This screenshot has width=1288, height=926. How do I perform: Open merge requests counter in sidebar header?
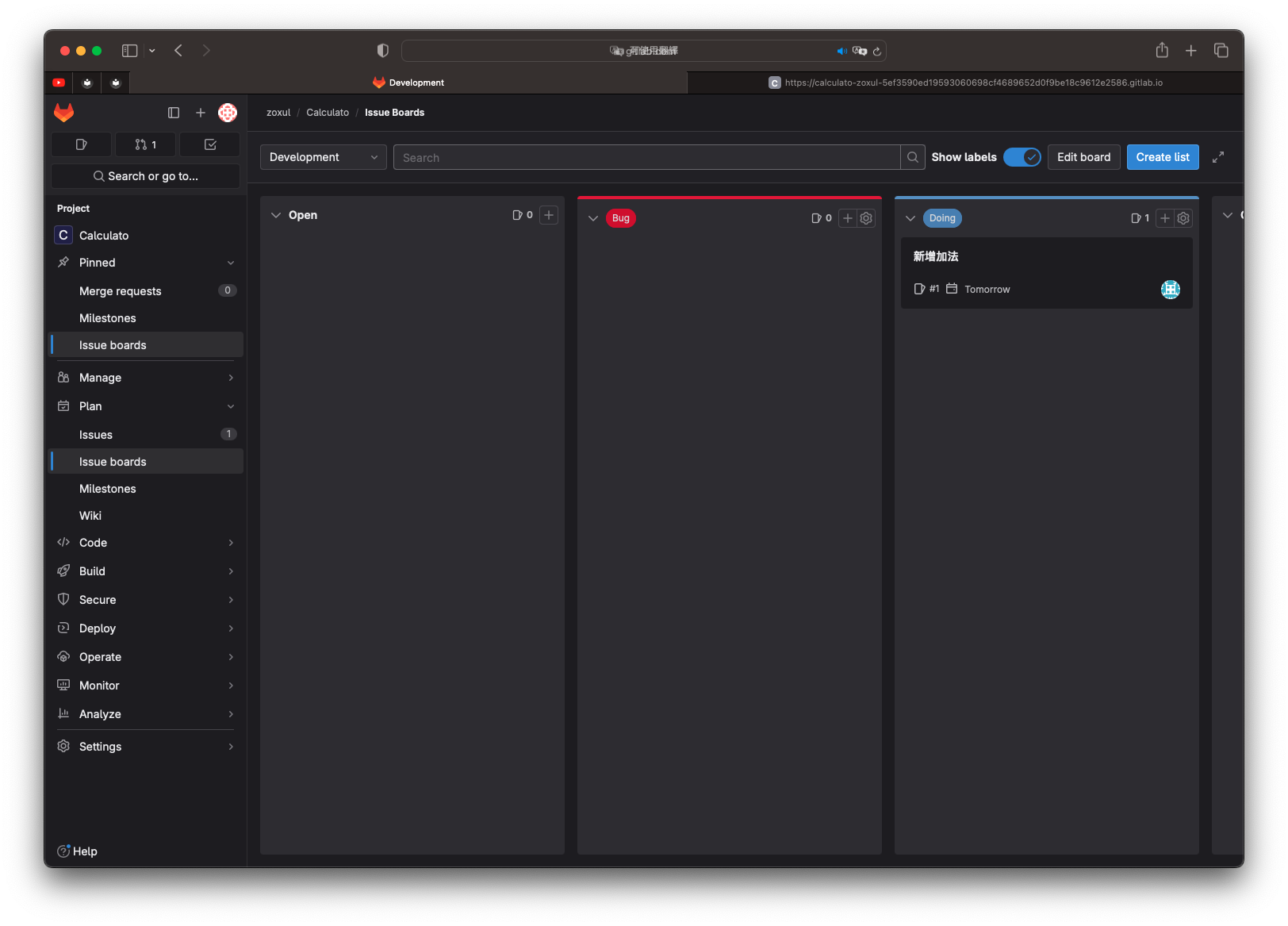tap(145, 144)
